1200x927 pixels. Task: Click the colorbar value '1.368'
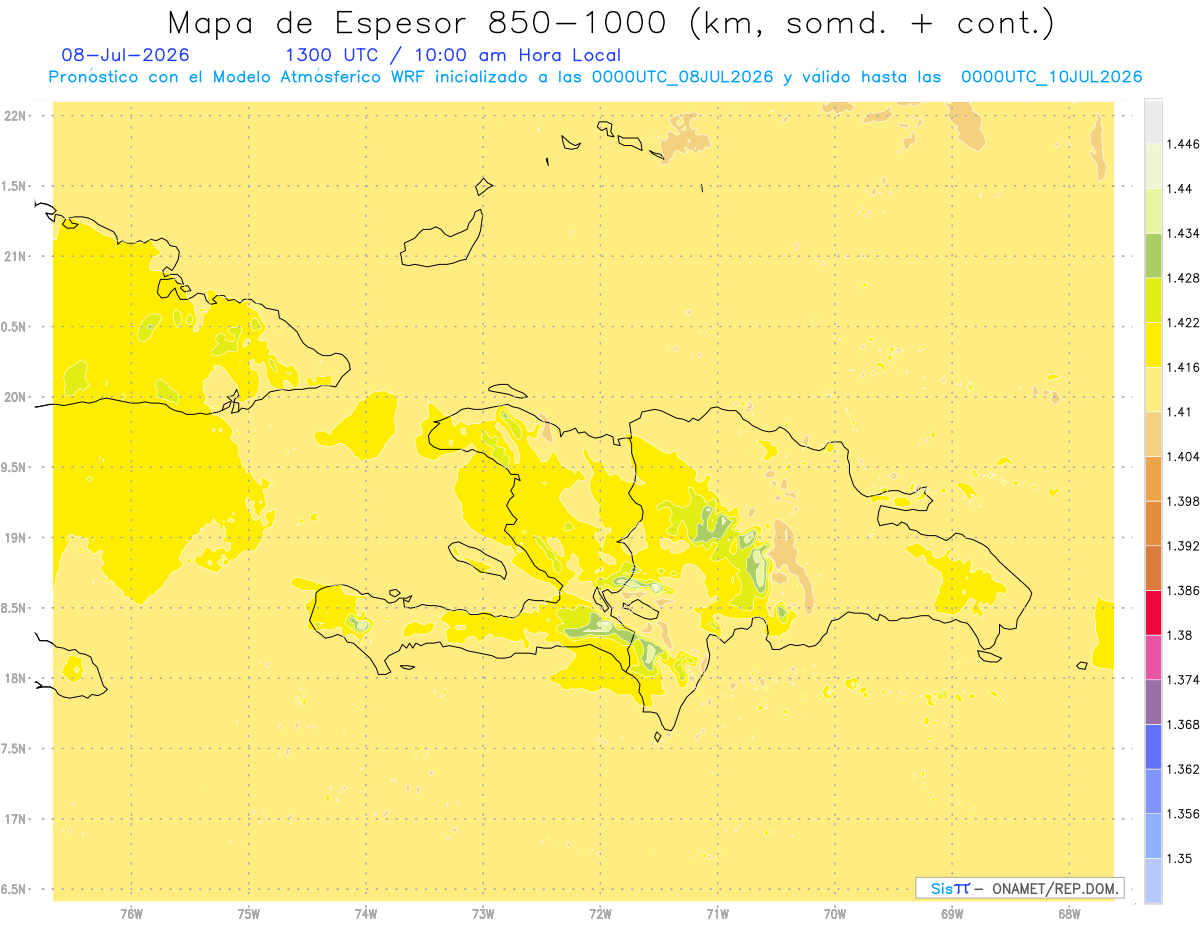1182,724
